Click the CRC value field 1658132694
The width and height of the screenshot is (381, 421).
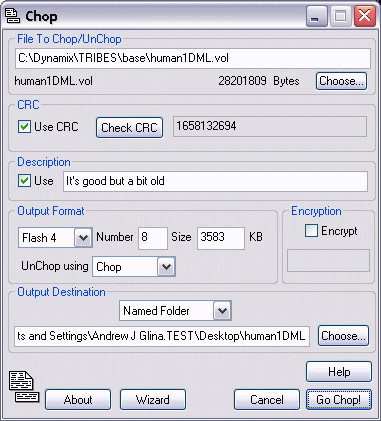[270, 126]
